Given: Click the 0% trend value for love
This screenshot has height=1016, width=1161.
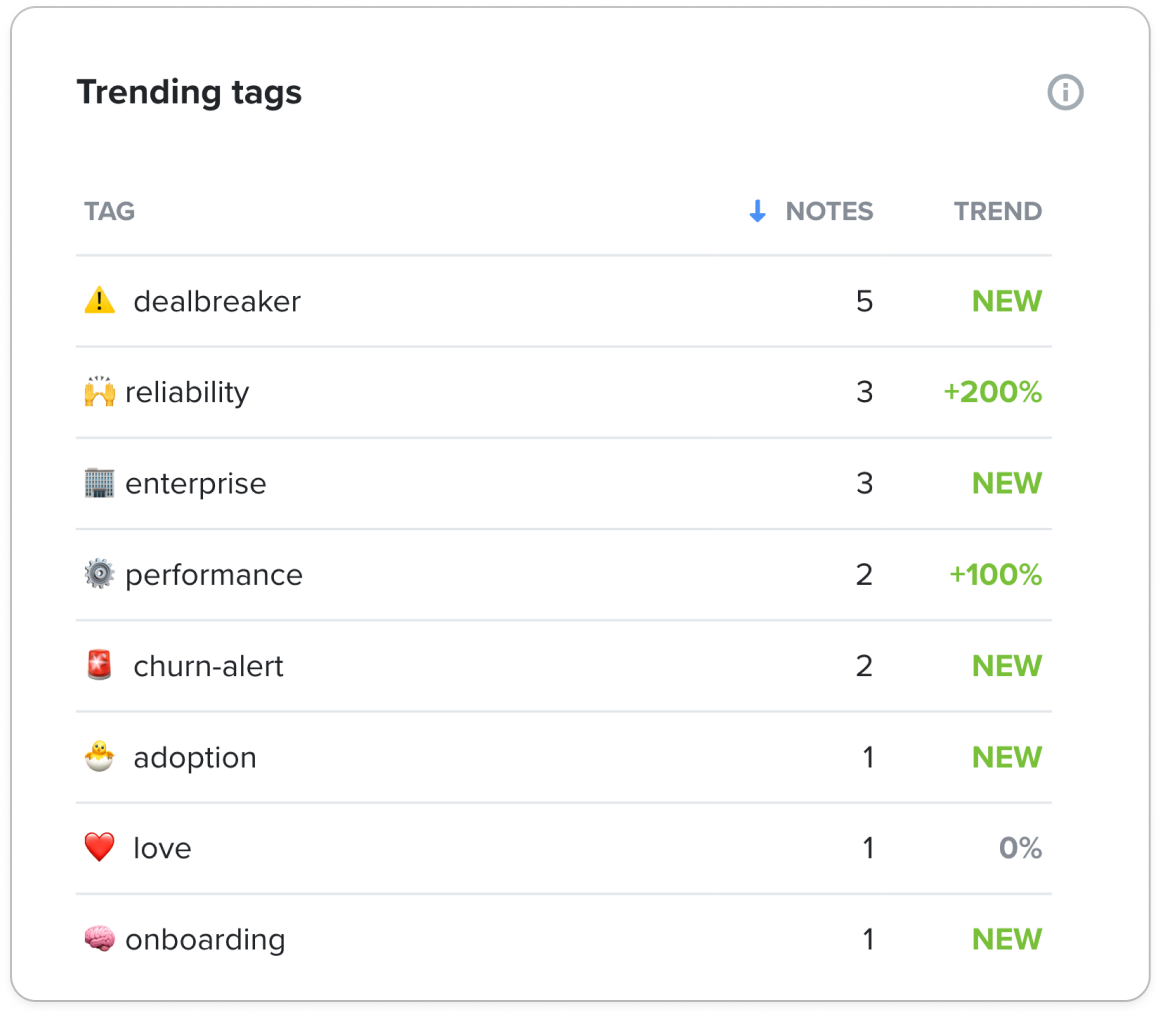Looking at the screenshot, I should pyautogui.click(x=1020, y=848).
